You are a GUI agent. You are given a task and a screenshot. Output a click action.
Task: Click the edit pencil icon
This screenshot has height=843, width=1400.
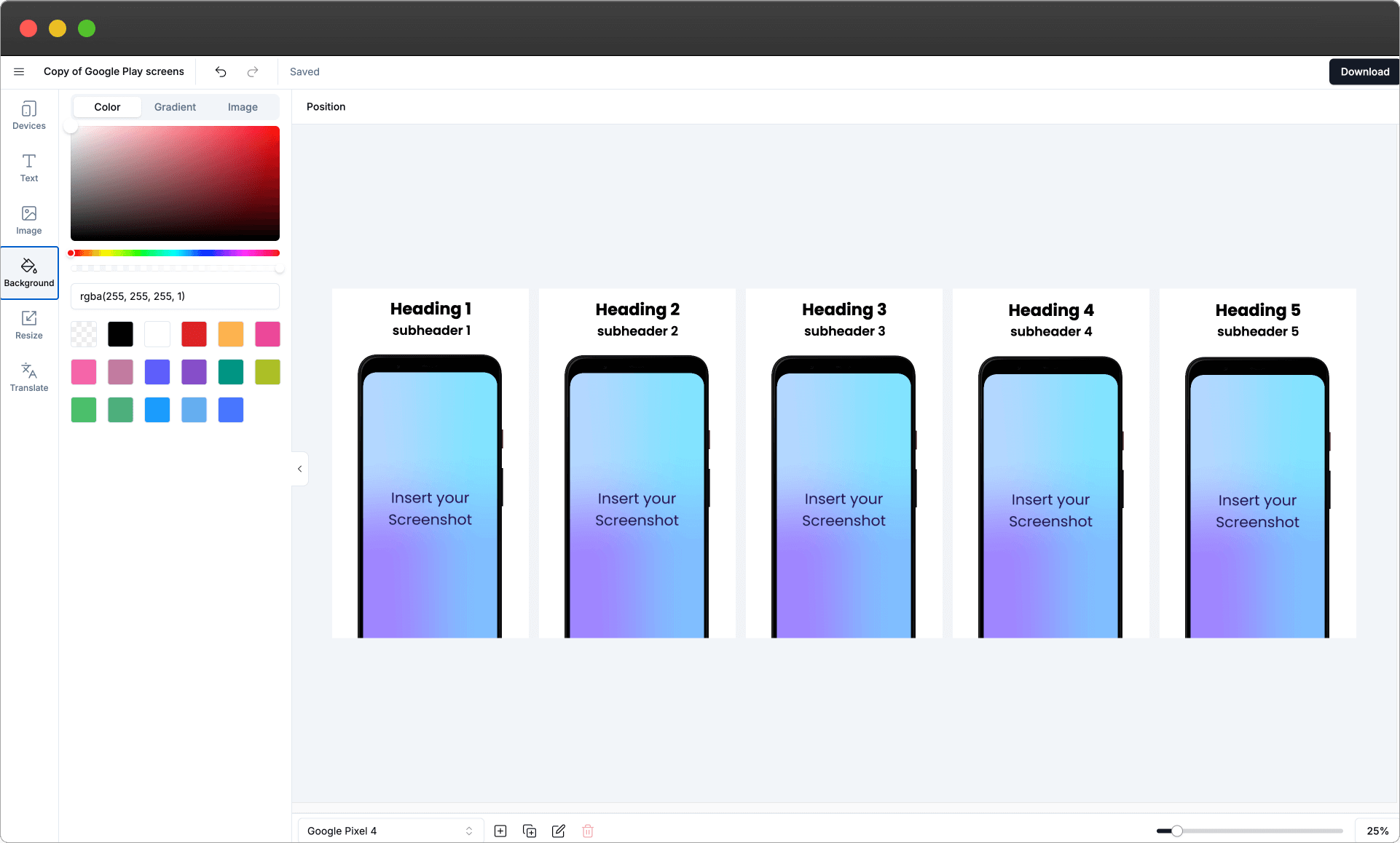(x=559, y=831)
